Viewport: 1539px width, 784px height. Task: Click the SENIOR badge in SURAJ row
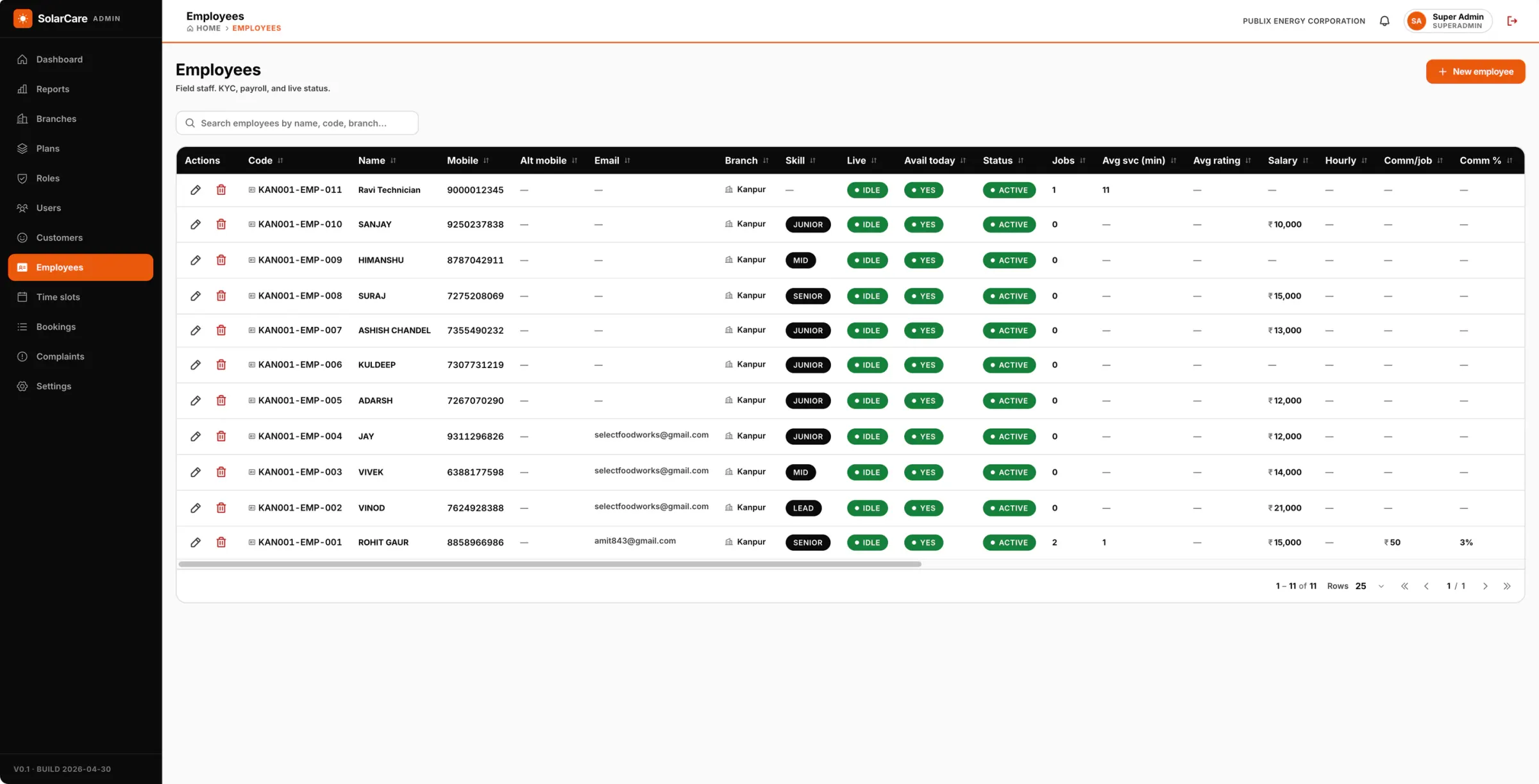point(807,296)
